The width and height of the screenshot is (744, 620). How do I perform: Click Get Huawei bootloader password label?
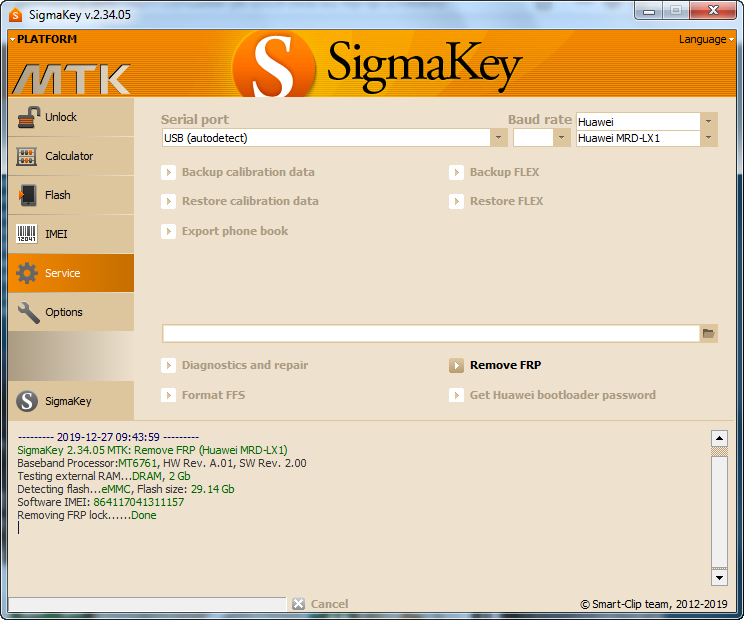[x=563, y=395]
